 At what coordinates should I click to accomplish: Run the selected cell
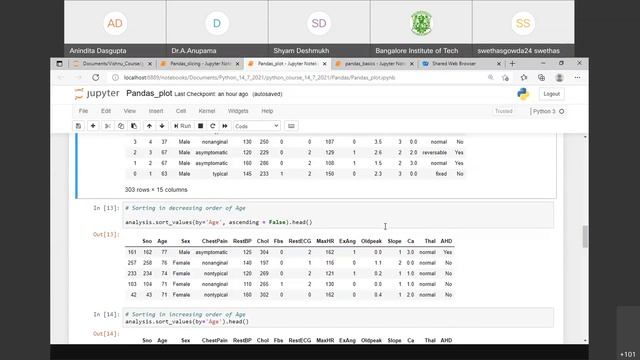[x=182, y=126]
